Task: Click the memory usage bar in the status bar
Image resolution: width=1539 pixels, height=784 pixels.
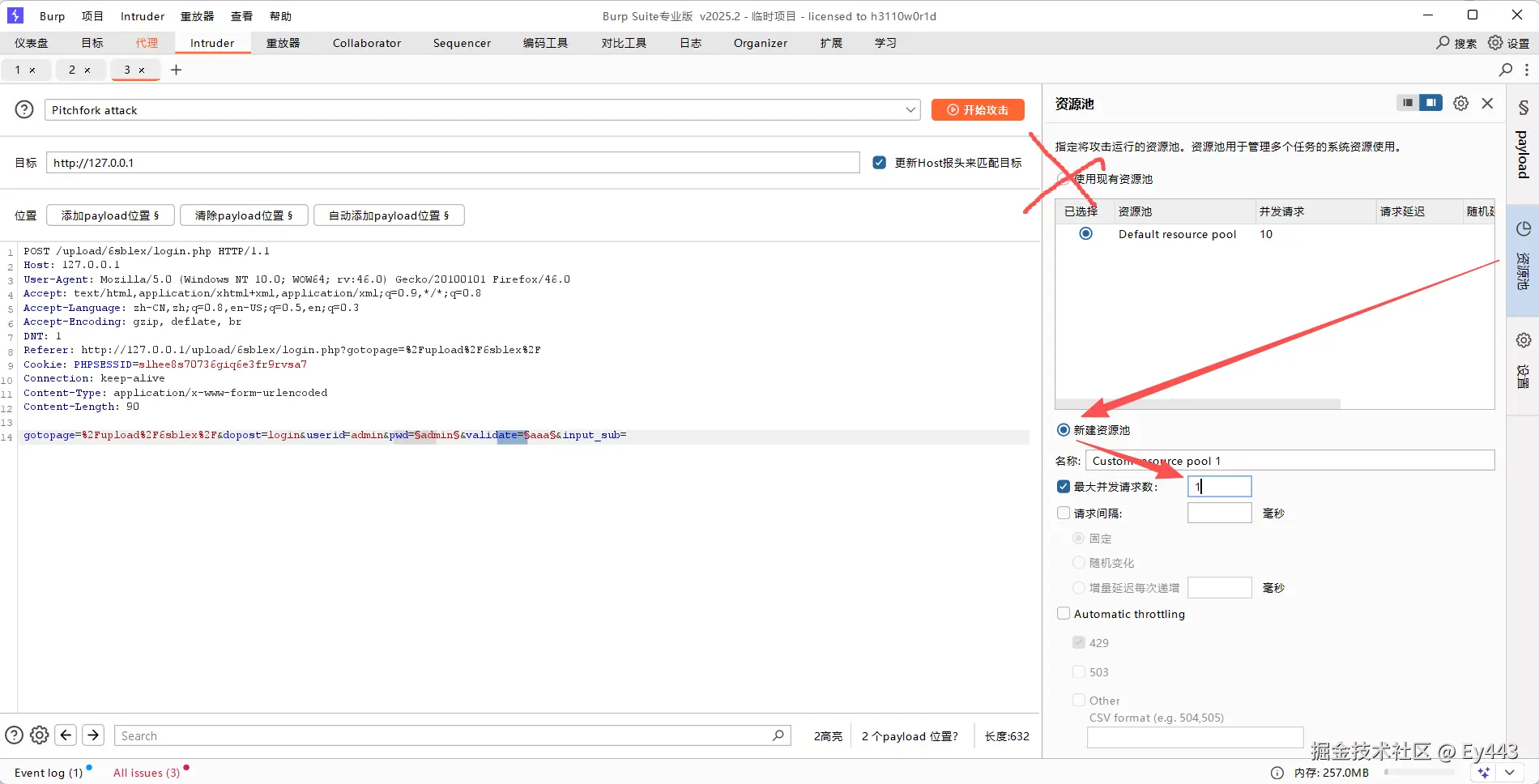Action: [1420, 773]
